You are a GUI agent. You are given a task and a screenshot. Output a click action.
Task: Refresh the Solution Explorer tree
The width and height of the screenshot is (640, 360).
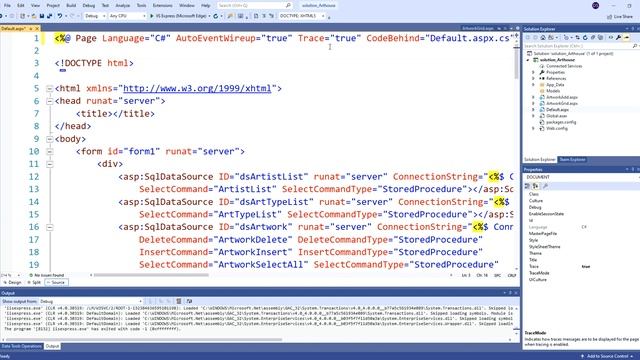pyautogui.click(x=585, y=38)
